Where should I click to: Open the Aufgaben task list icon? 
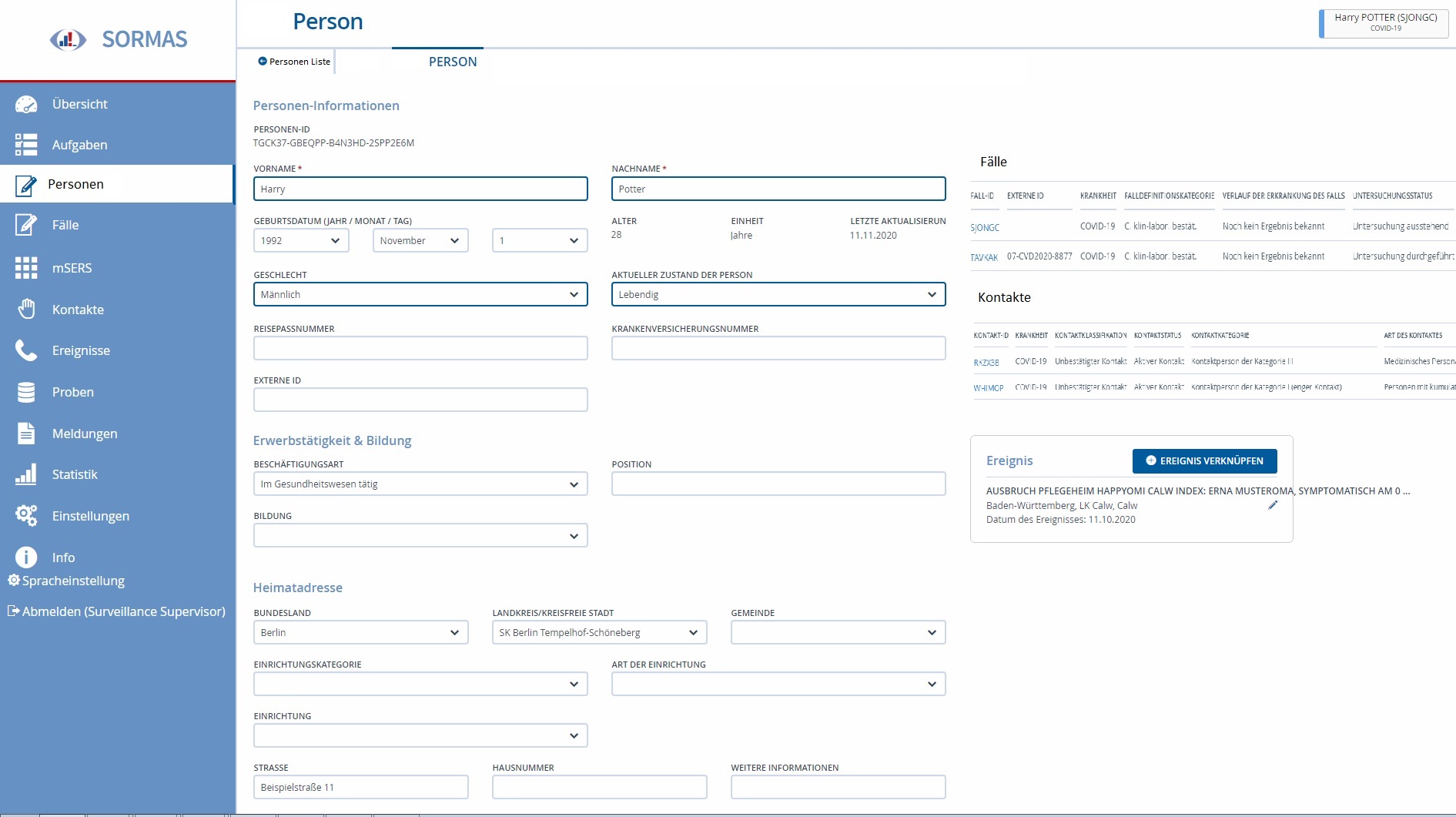pyautogui.click(x=26, y=145)
